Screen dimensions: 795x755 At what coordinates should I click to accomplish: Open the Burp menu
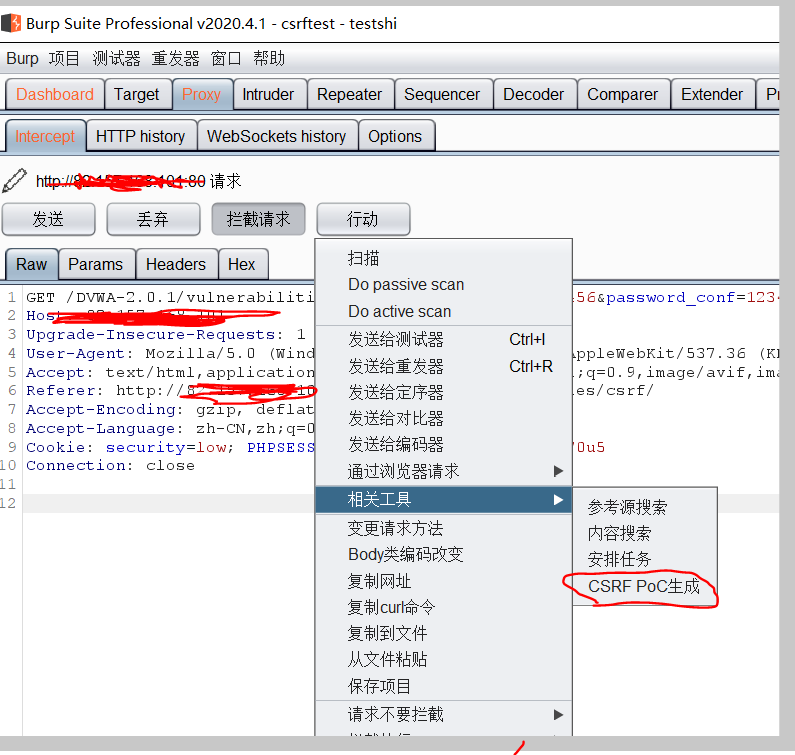coord(22,58)
